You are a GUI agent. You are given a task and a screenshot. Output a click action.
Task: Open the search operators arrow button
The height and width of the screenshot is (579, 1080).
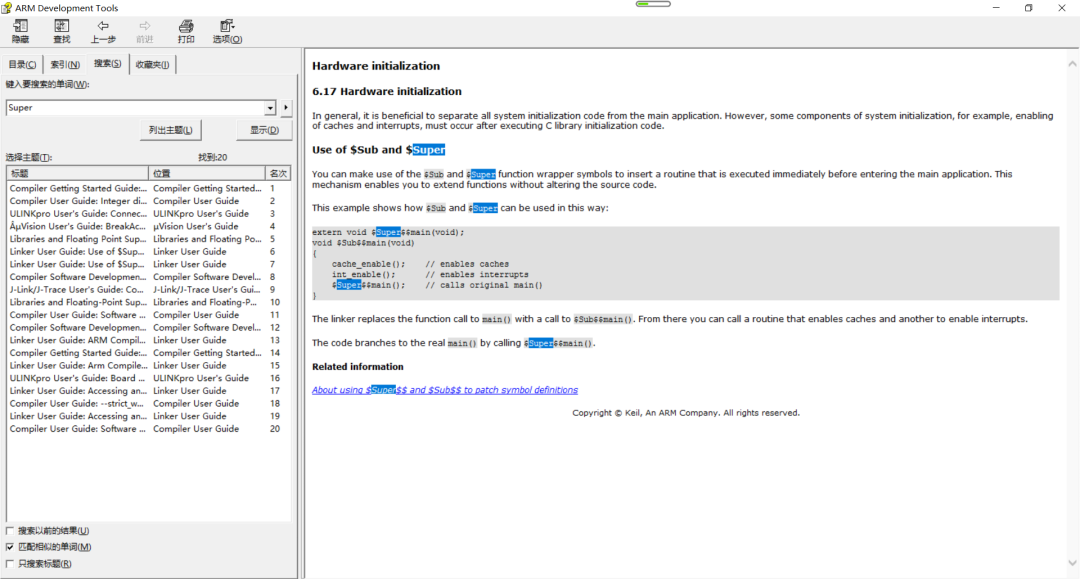(x=286, y=108)
